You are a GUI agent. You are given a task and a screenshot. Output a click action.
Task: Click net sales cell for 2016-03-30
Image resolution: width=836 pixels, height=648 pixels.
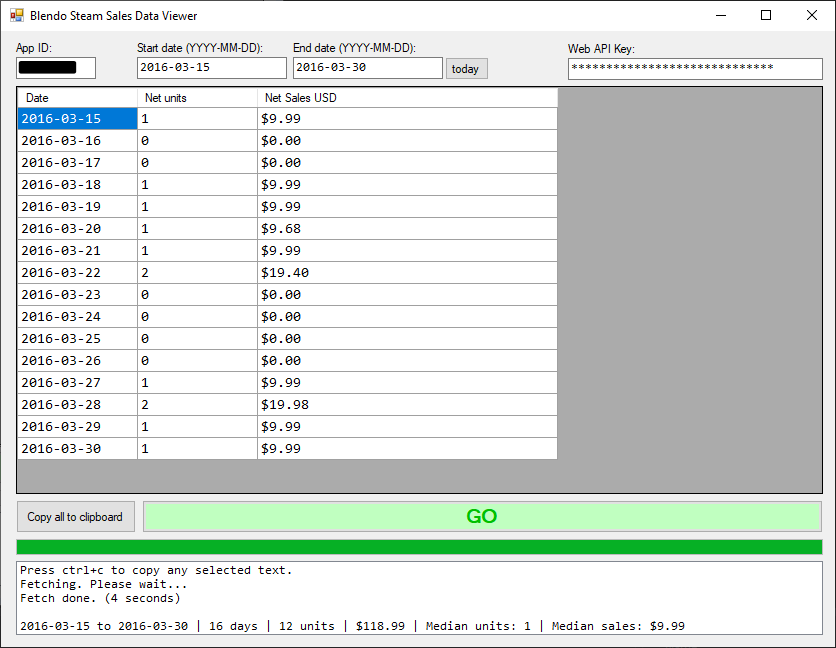tap(407, 449)
